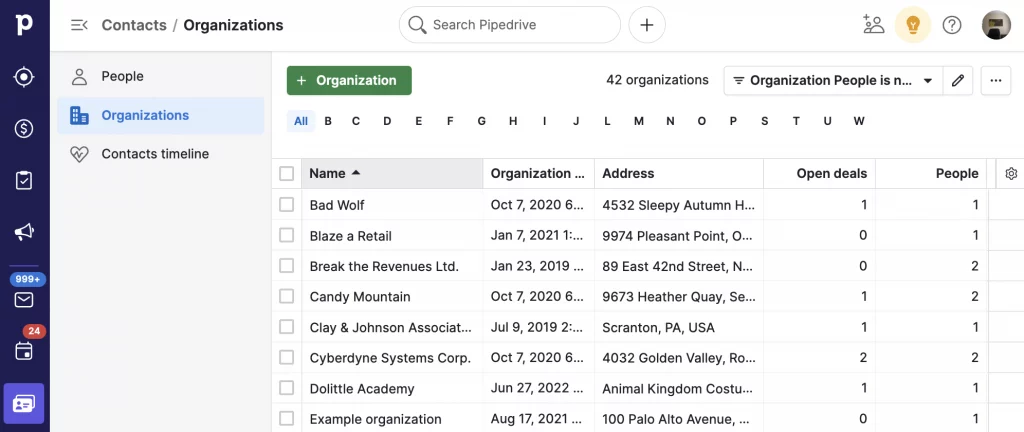
Task: Click the green Organization add button
Action: (349, 80)
